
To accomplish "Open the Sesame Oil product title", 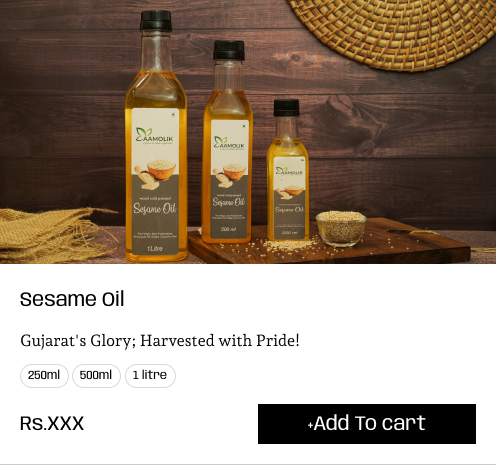I will 72,299.
